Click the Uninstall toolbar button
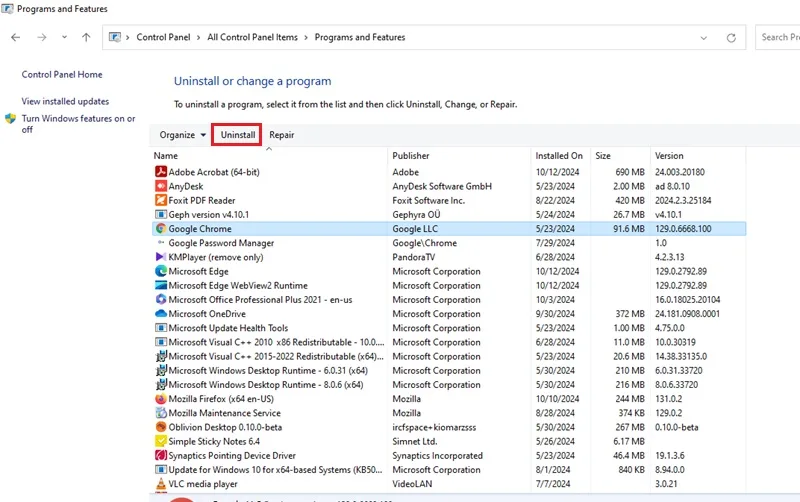The height and width of the screenshot is (502, 800). 237,135
